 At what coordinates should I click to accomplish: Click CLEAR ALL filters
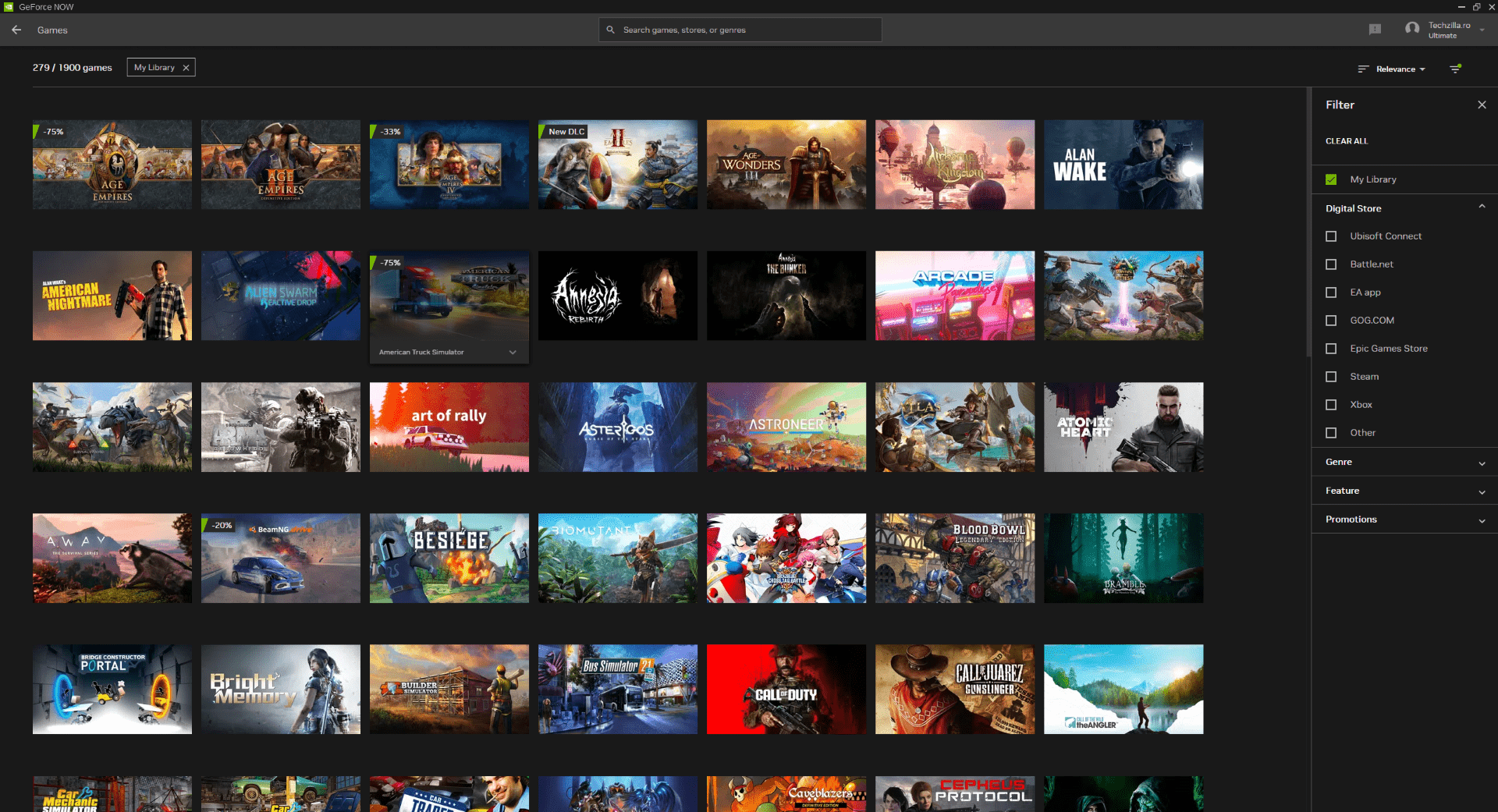coord(1347,141)
